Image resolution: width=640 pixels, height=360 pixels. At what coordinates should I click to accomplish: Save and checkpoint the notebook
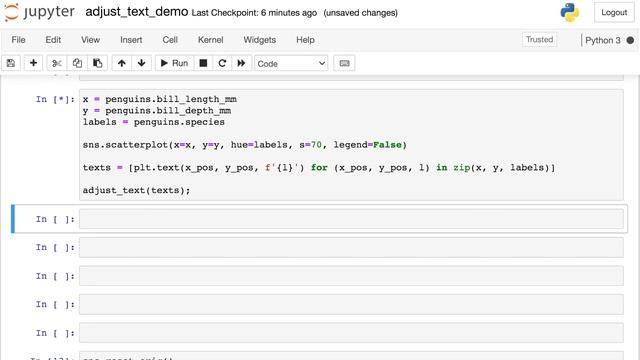pos(11,63)
